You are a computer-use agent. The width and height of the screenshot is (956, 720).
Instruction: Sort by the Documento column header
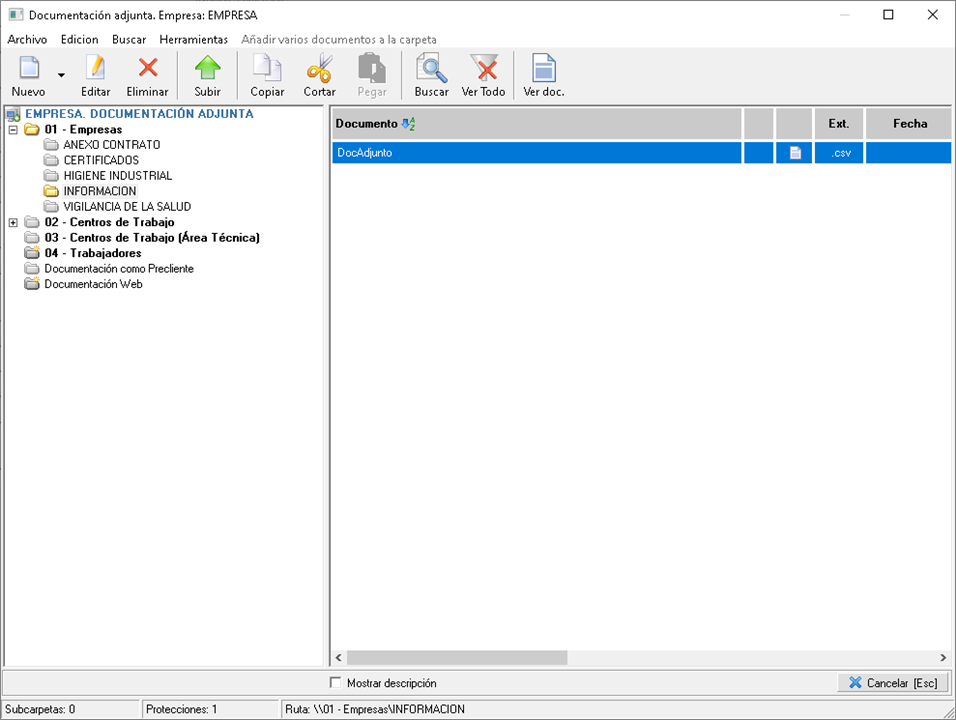tap(366, 124)
